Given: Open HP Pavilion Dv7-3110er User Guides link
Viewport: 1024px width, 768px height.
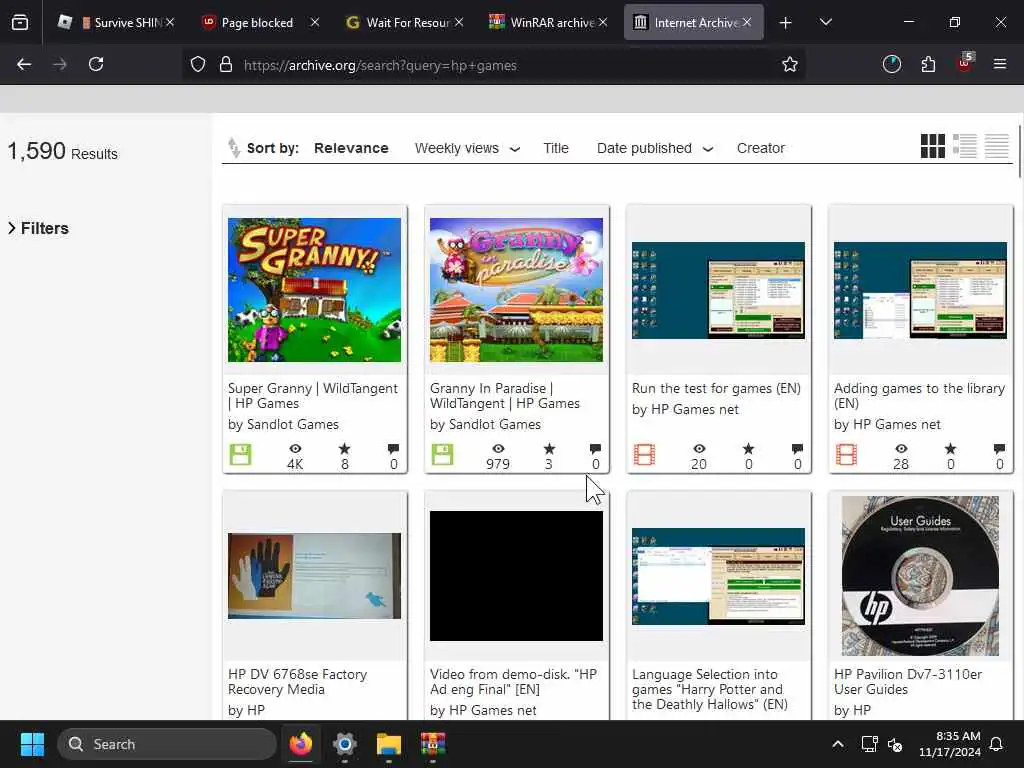Looking at the screenshot, I should (908, 682).
